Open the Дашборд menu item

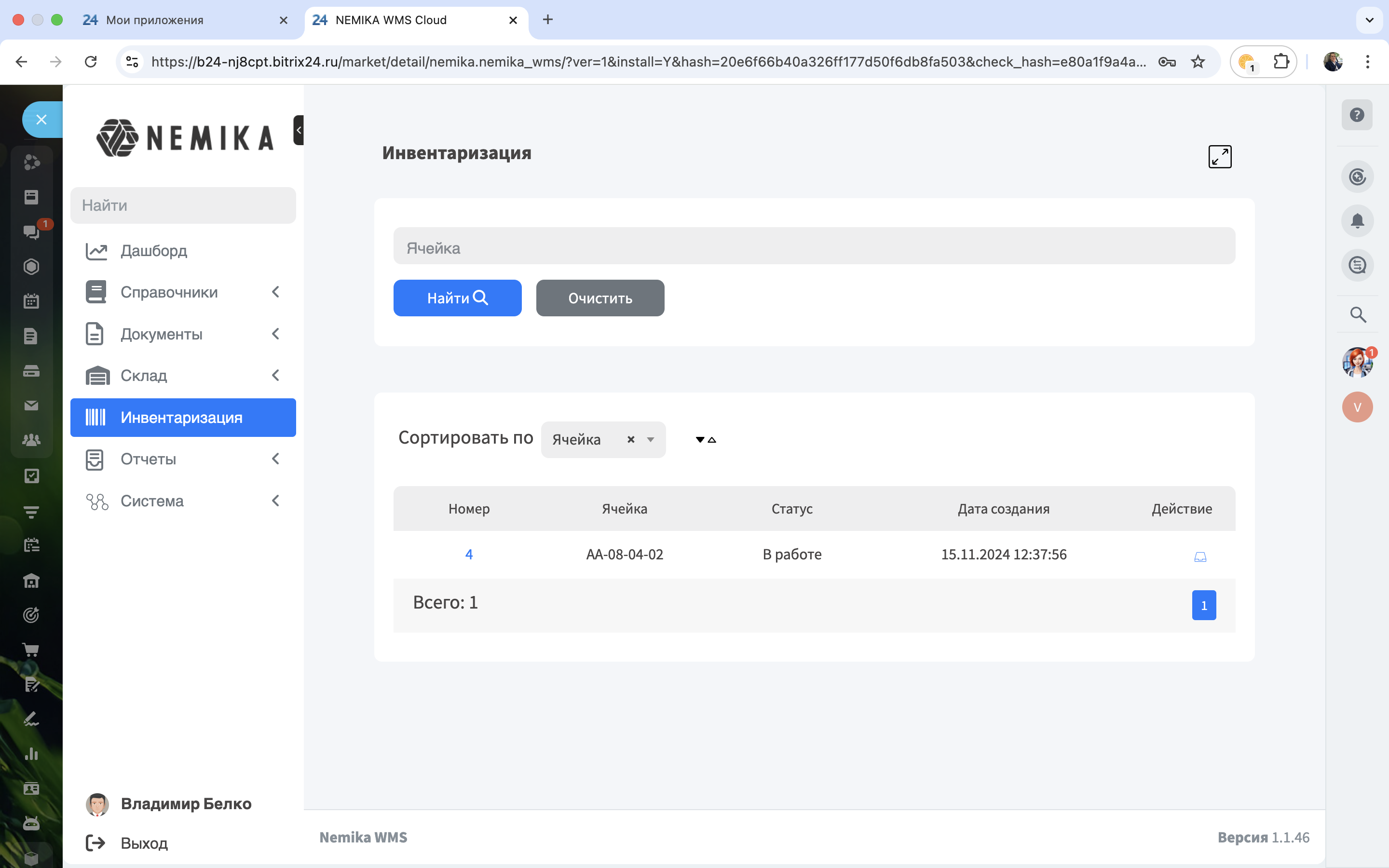(x=154, y=251)
